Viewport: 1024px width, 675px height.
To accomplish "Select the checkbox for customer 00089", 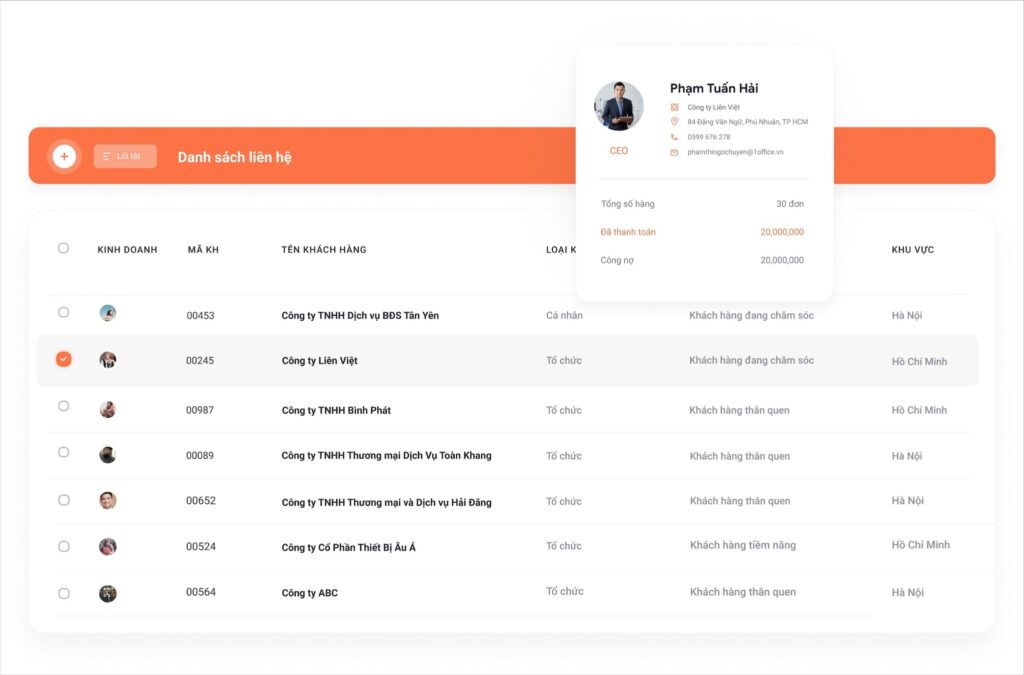I will (x=63, y=452).
